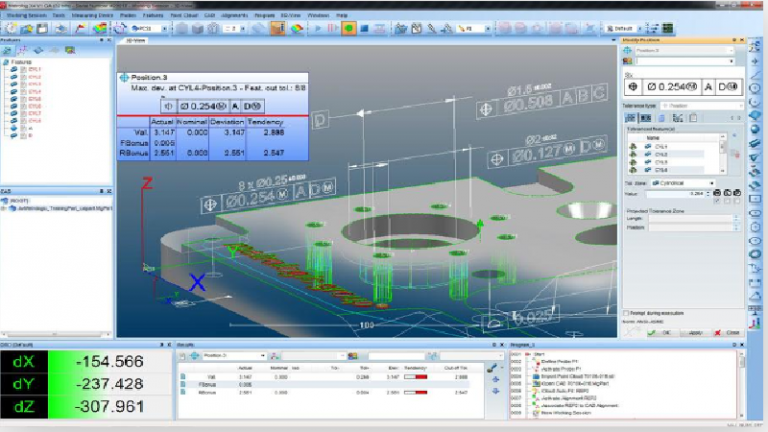The height and width of the screenshot is (432, 768).
Task: Click the circle feature icon in the right vertical toolbar
Action: 755,88
